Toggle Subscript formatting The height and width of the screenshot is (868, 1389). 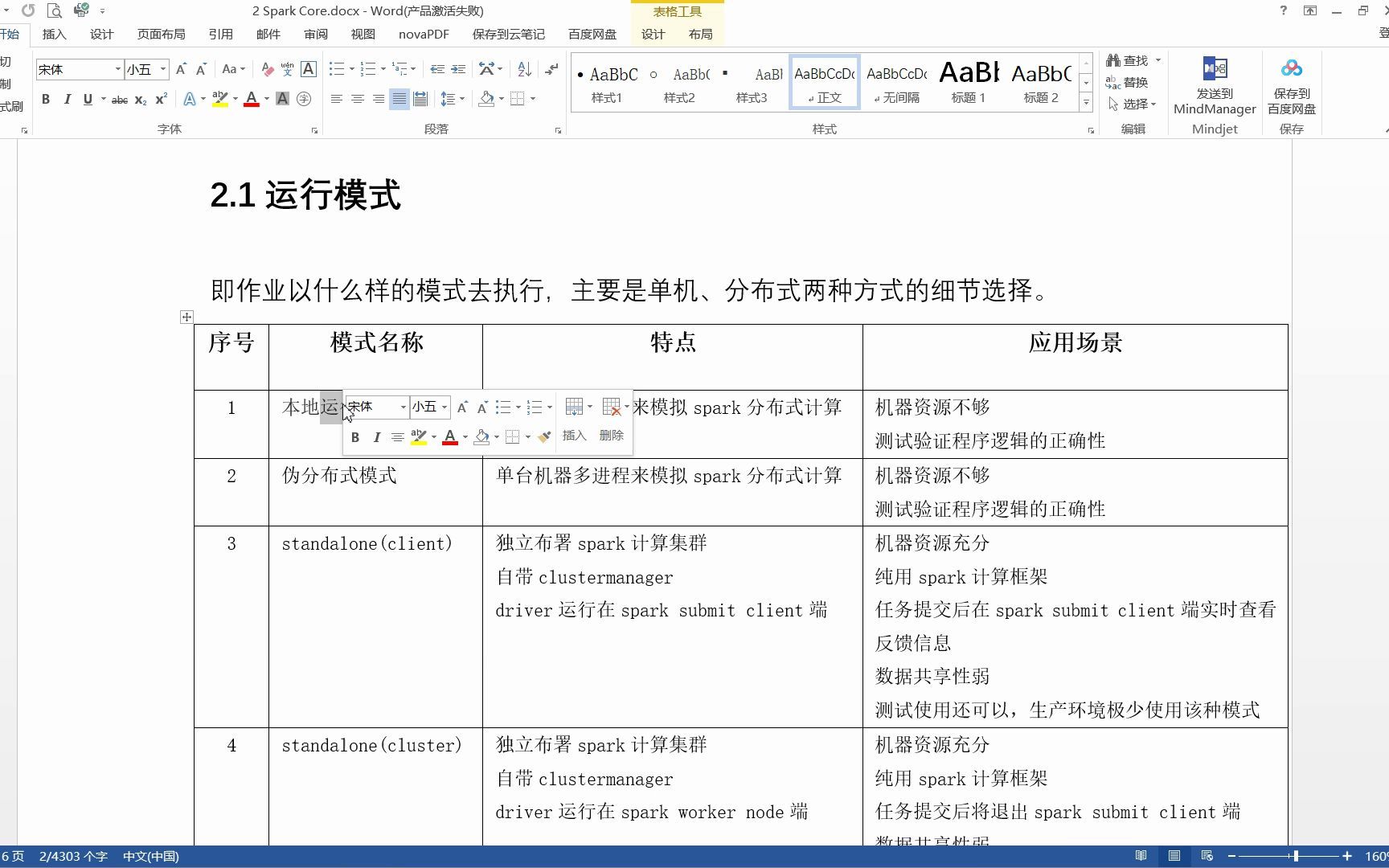pyautogui.click(x=141, y=99)
